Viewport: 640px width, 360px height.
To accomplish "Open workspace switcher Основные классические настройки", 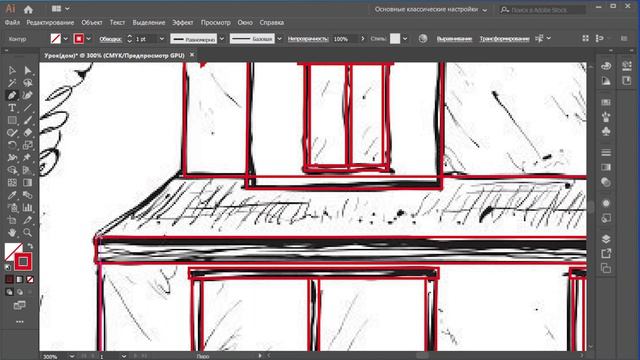I will [431, 9].
